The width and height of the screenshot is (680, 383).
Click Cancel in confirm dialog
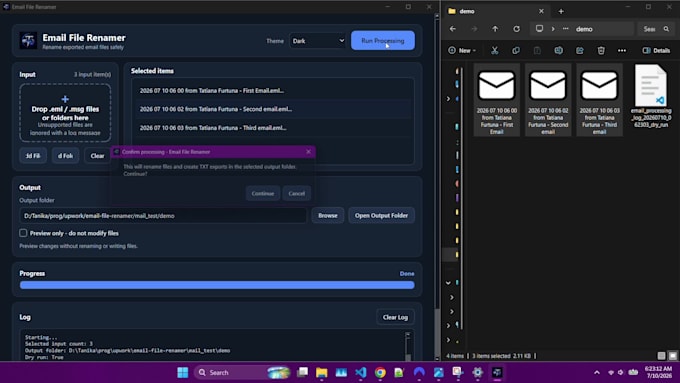(297, 193)
